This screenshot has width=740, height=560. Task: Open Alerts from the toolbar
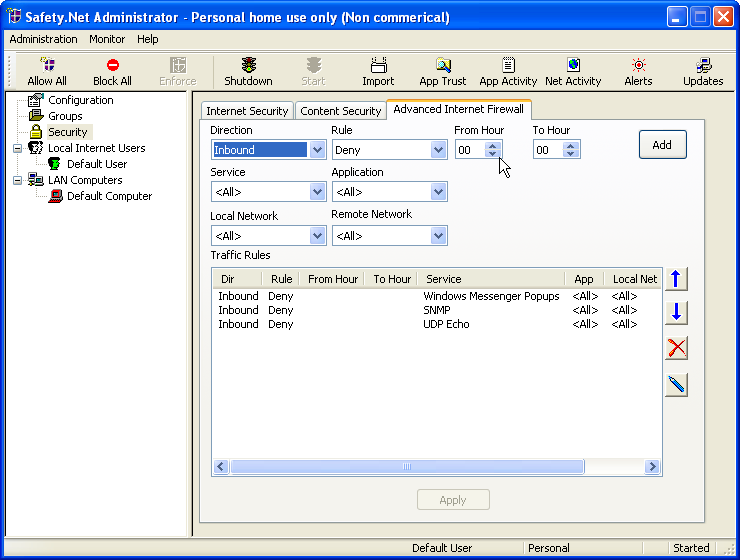638,72
